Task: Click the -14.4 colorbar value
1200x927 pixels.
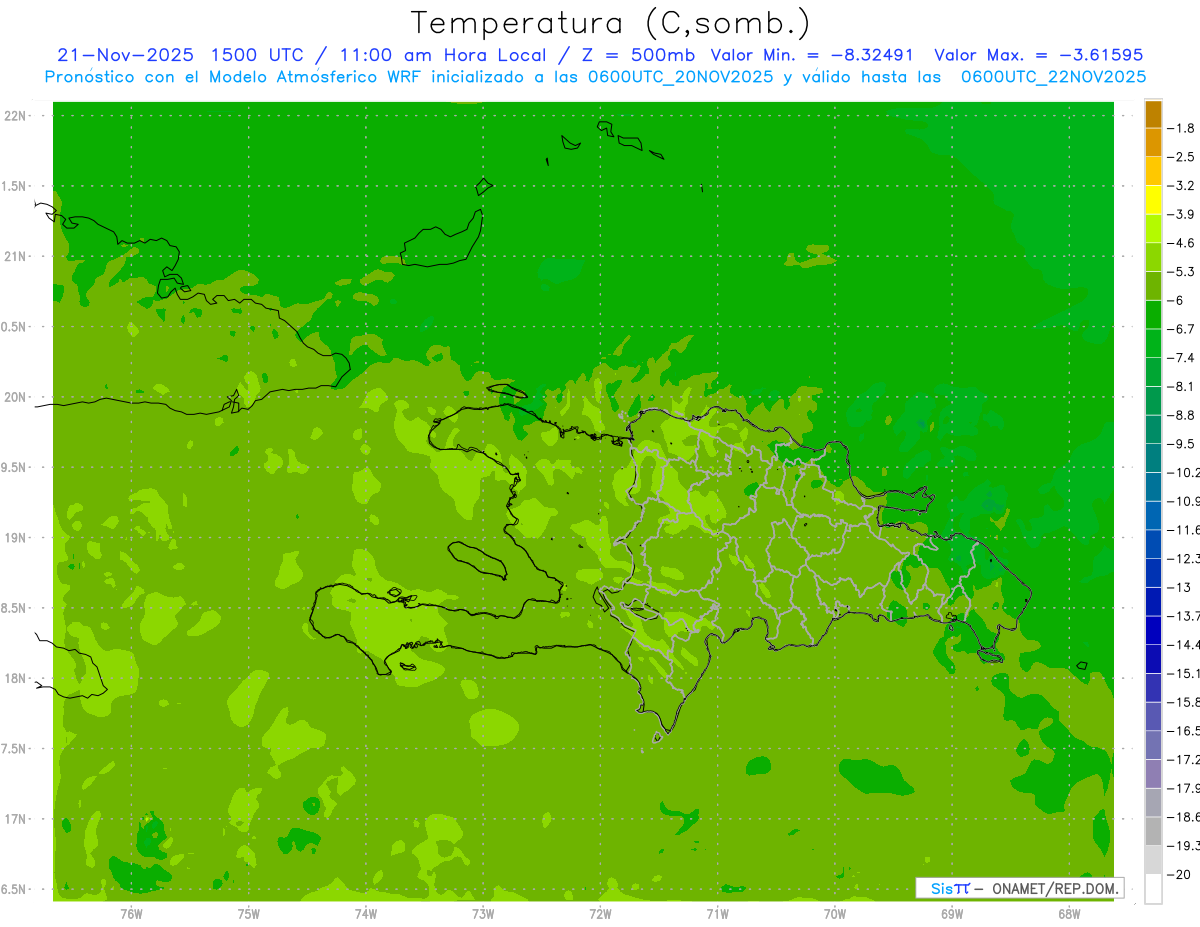Action: pyautogui.click(x=1183, y=645)
